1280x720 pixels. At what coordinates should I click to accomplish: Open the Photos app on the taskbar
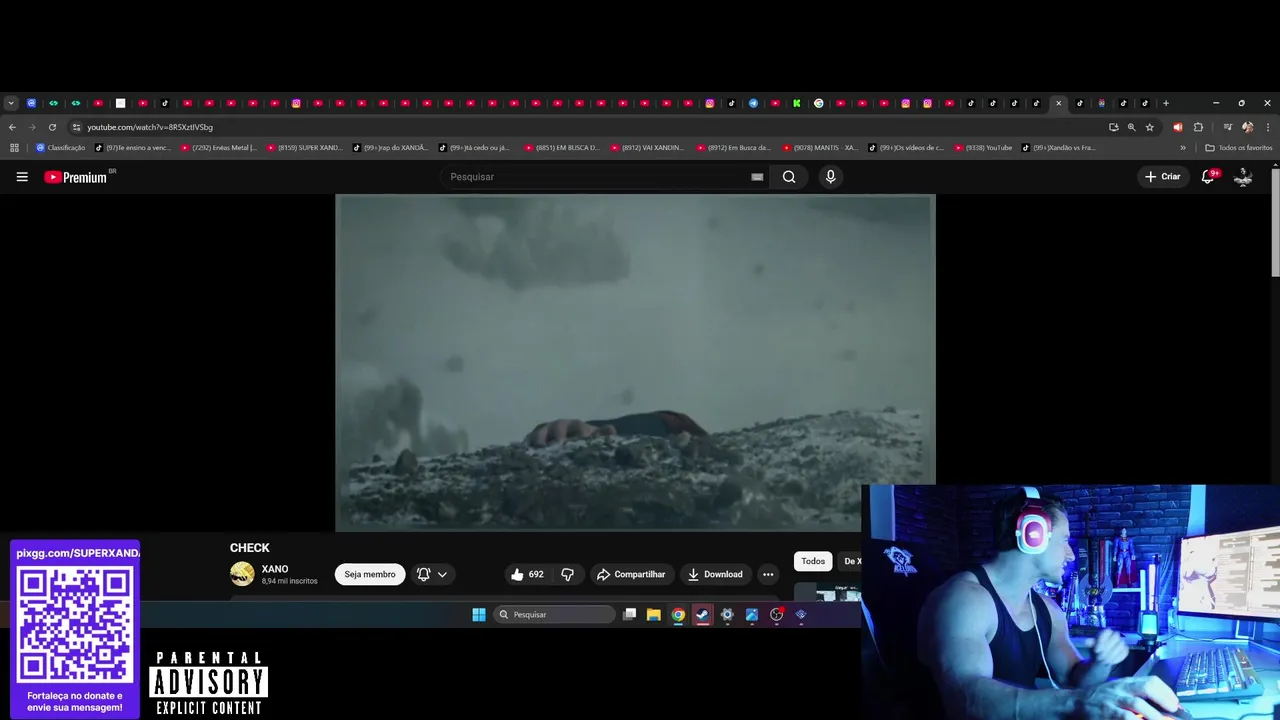[x=752, y=615]
